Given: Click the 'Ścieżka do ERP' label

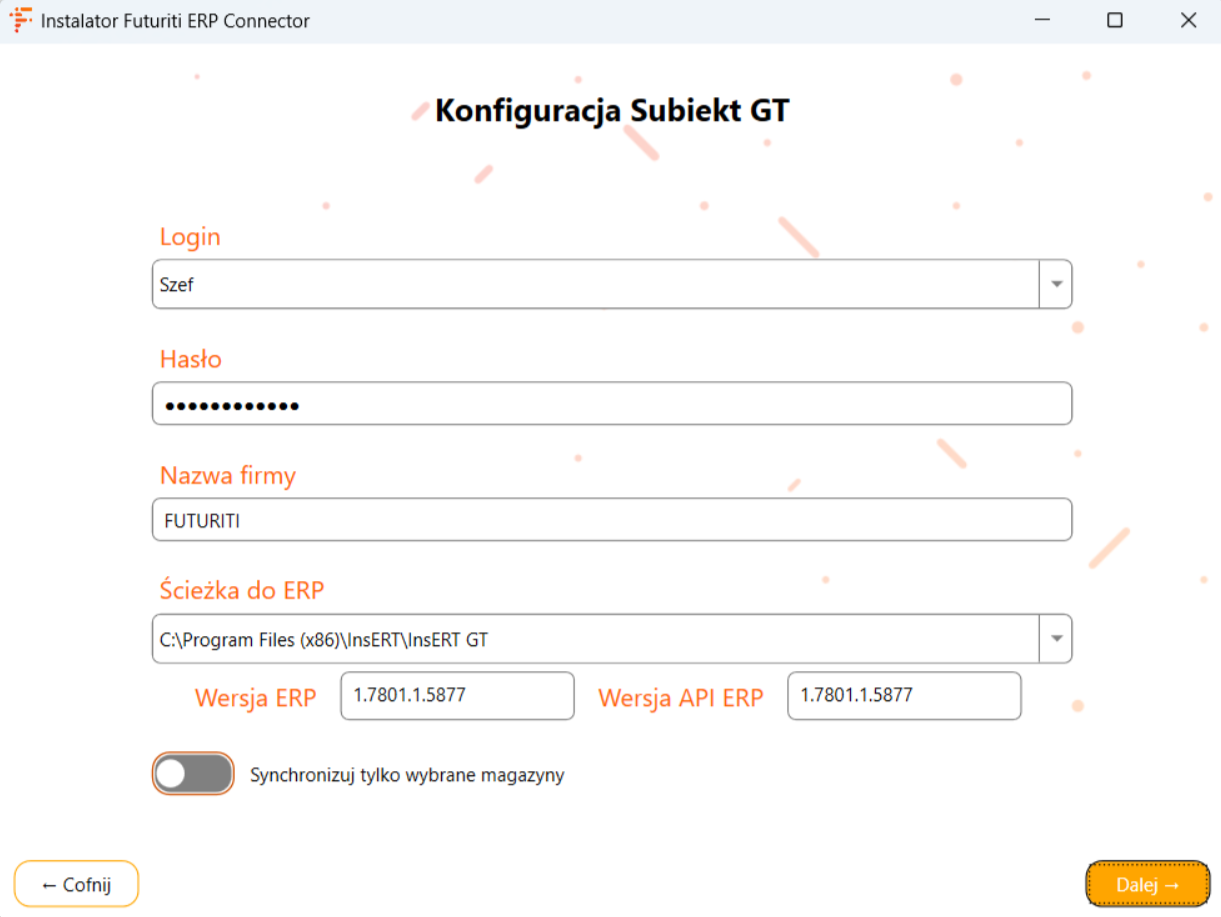Looking at the screenshot, I should 242,590.
